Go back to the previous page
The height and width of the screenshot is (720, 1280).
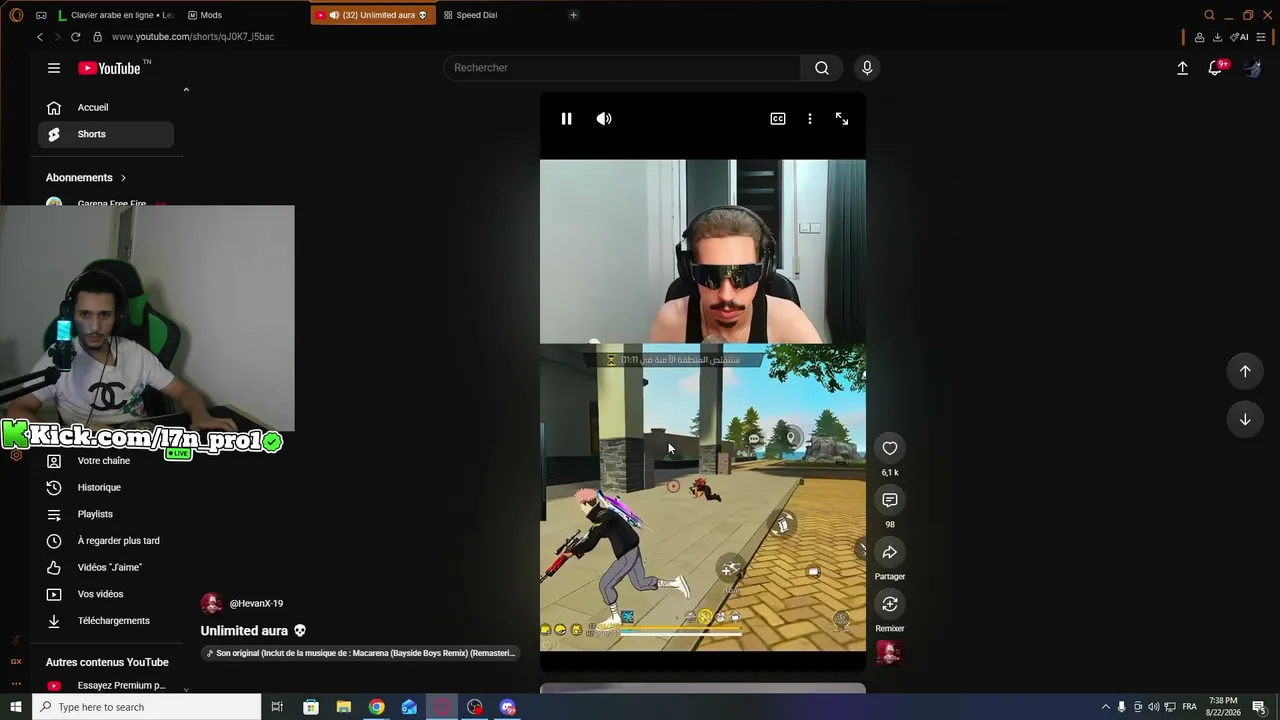click(40, 37)
